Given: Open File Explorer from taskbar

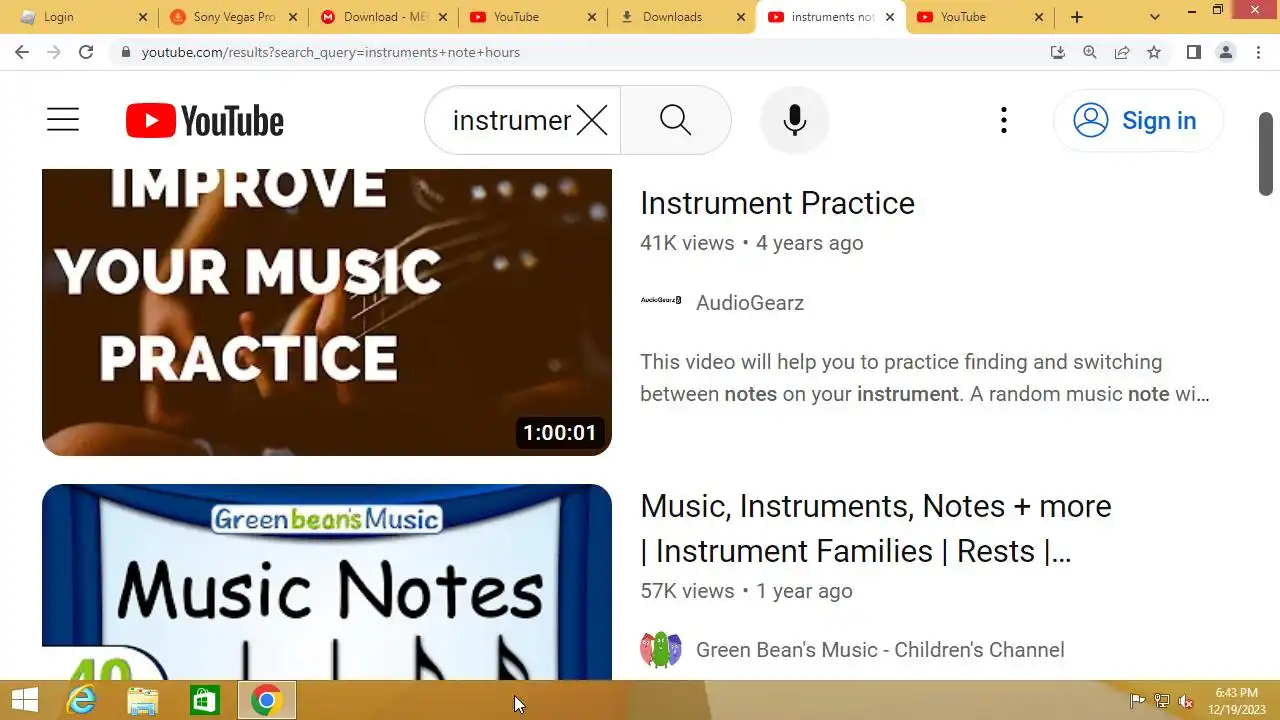Looking at the screenshot, I should 143,701.
